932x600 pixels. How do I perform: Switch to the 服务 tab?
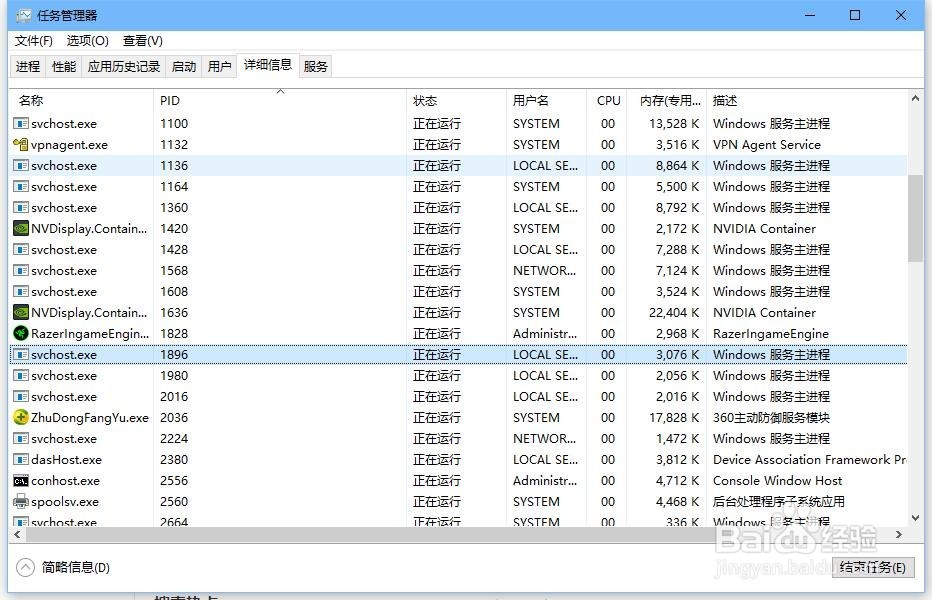[x=316, y=67]
